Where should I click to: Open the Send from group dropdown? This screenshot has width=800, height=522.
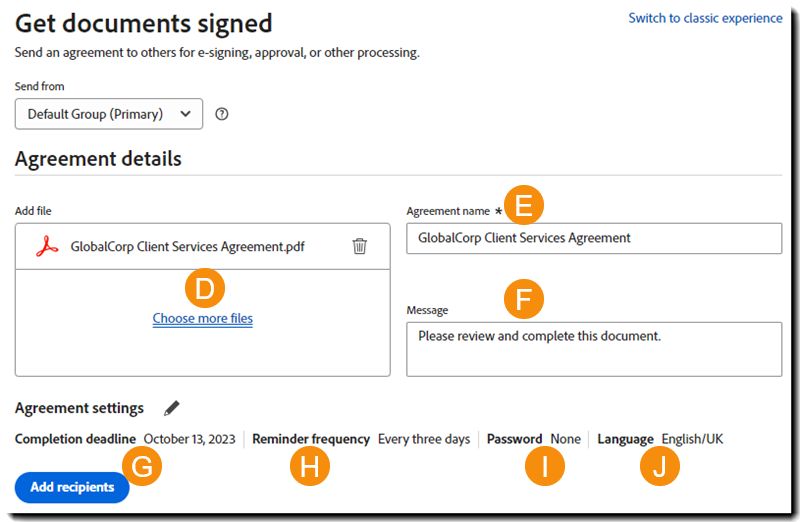[x=109, y=114]
